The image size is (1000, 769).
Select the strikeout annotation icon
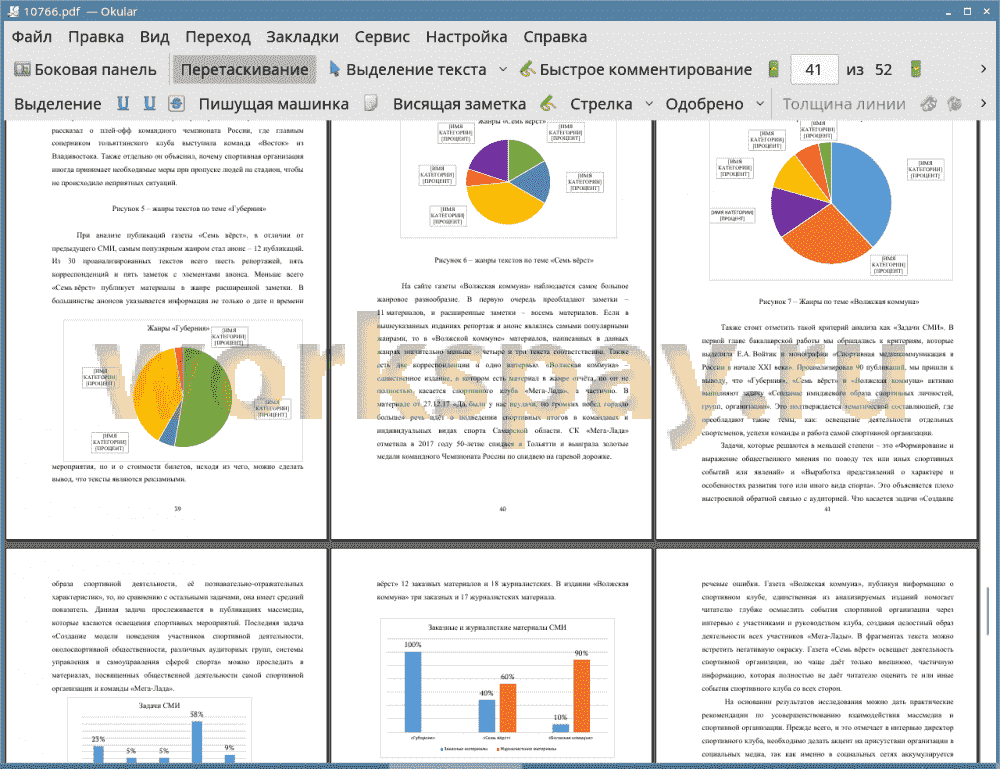pyautogui.click(x=176, y=103)
